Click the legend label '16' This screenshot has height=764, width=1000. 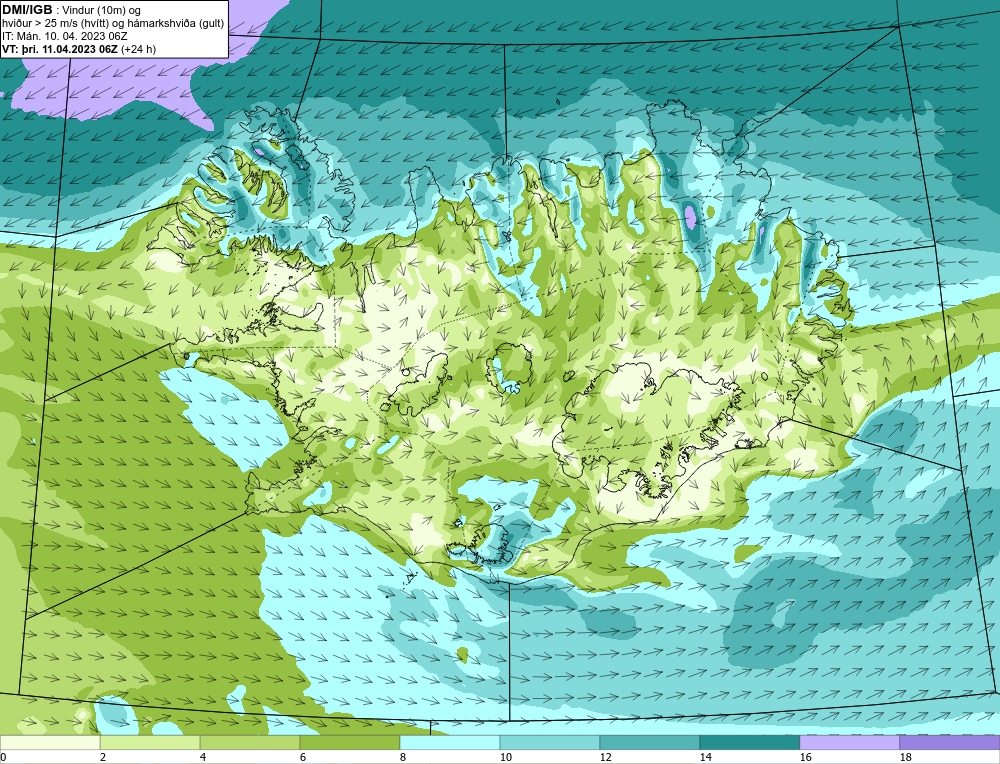tap(805, 757)
